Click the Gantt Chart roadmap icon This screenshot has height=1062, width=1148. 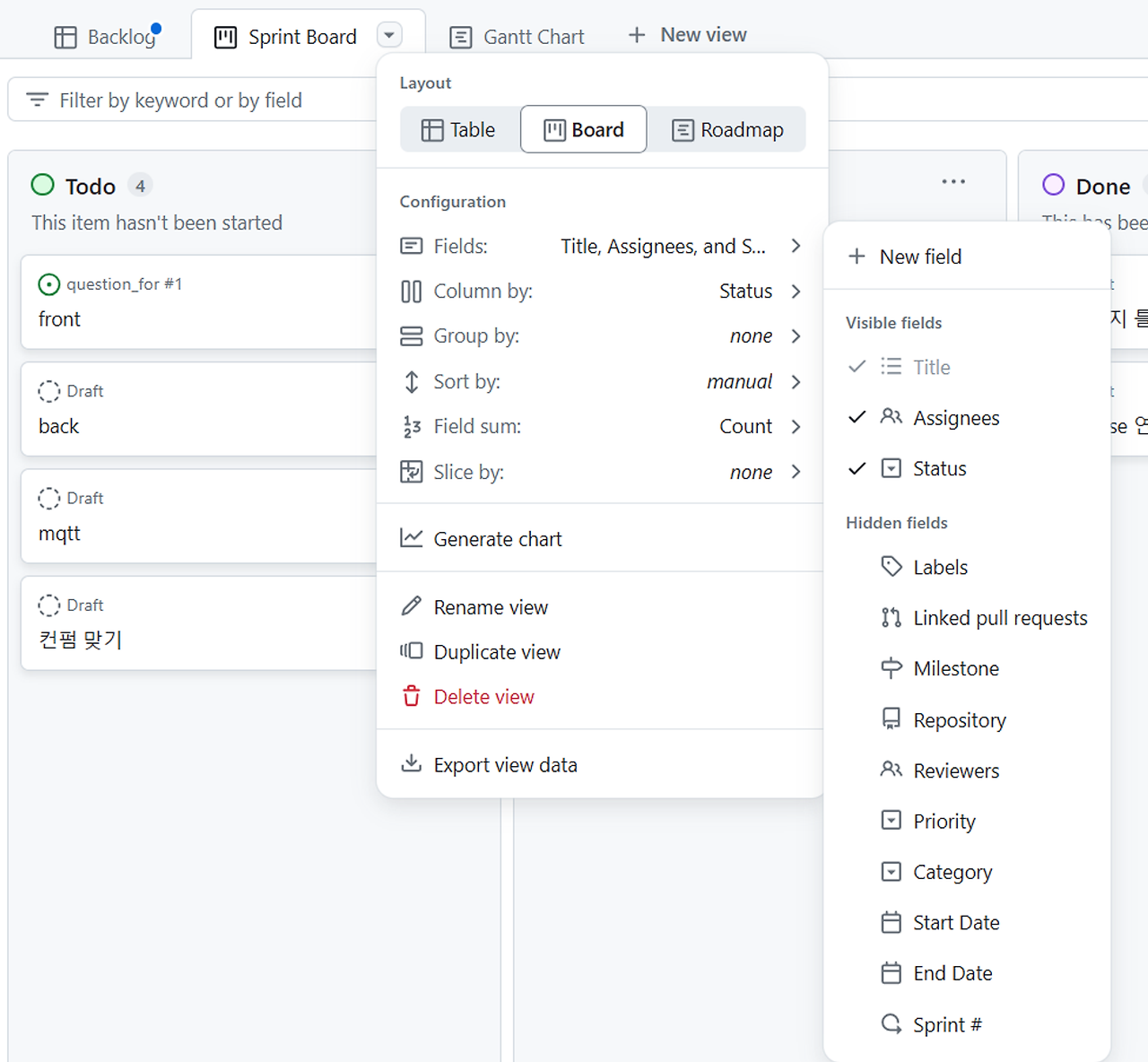461,38
